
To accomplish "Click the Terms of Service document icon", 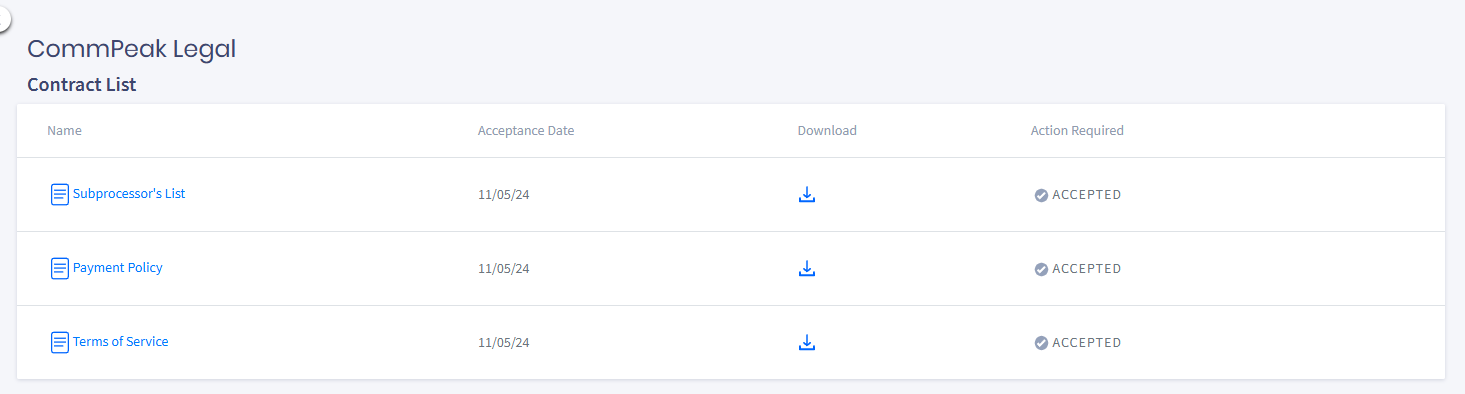I will coord(60,342).
